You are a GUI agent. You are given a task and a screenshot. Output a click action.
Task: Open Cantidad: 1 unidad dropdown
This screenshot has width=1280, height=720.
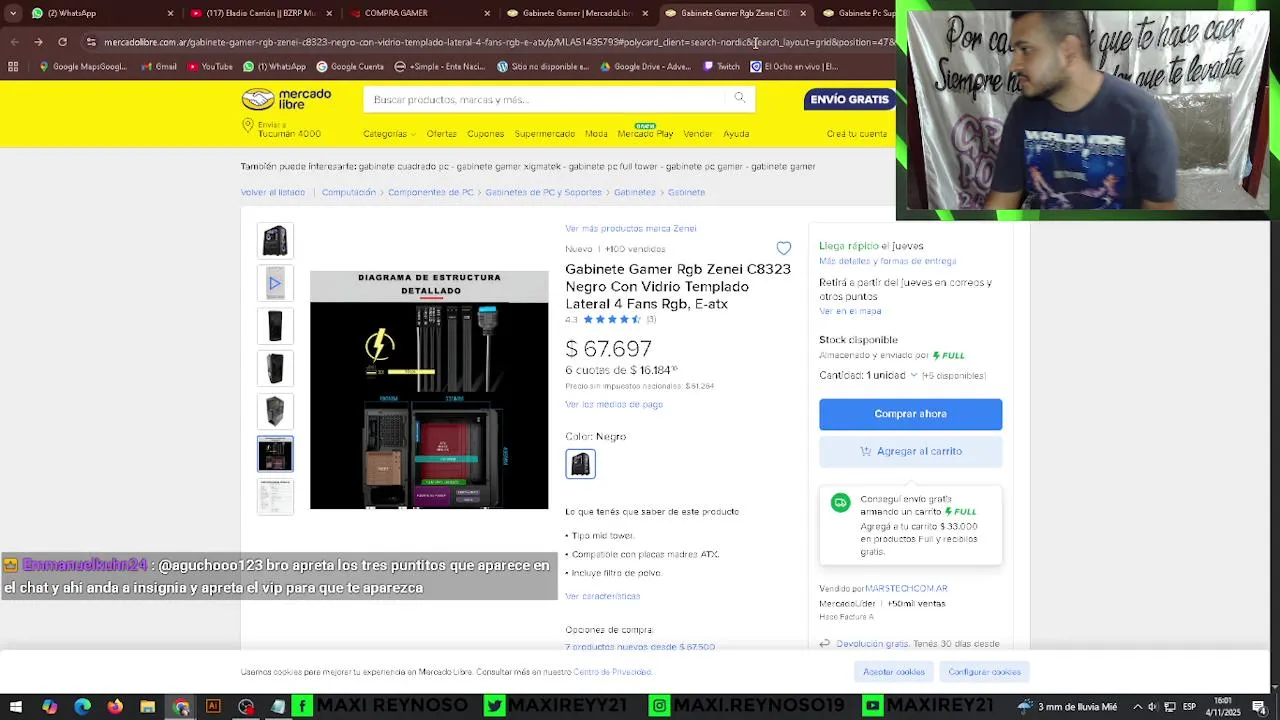[x=868, y=376]
